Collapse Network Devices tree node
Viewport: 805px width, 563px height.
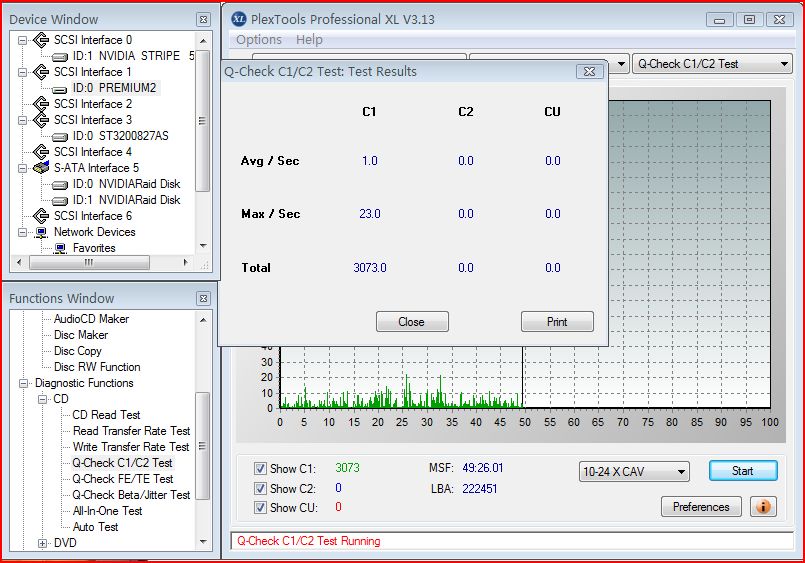click(x=23, y=232)
